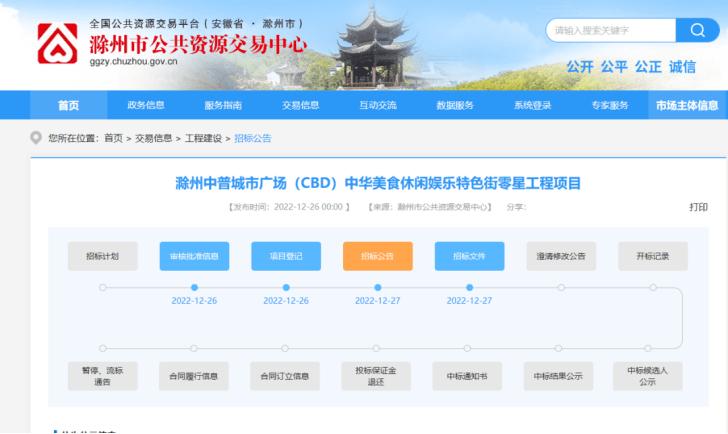Go to 工程建设 in the breadcrumb
The height and width of the screenshot is (434, 728).
point(203,138)
